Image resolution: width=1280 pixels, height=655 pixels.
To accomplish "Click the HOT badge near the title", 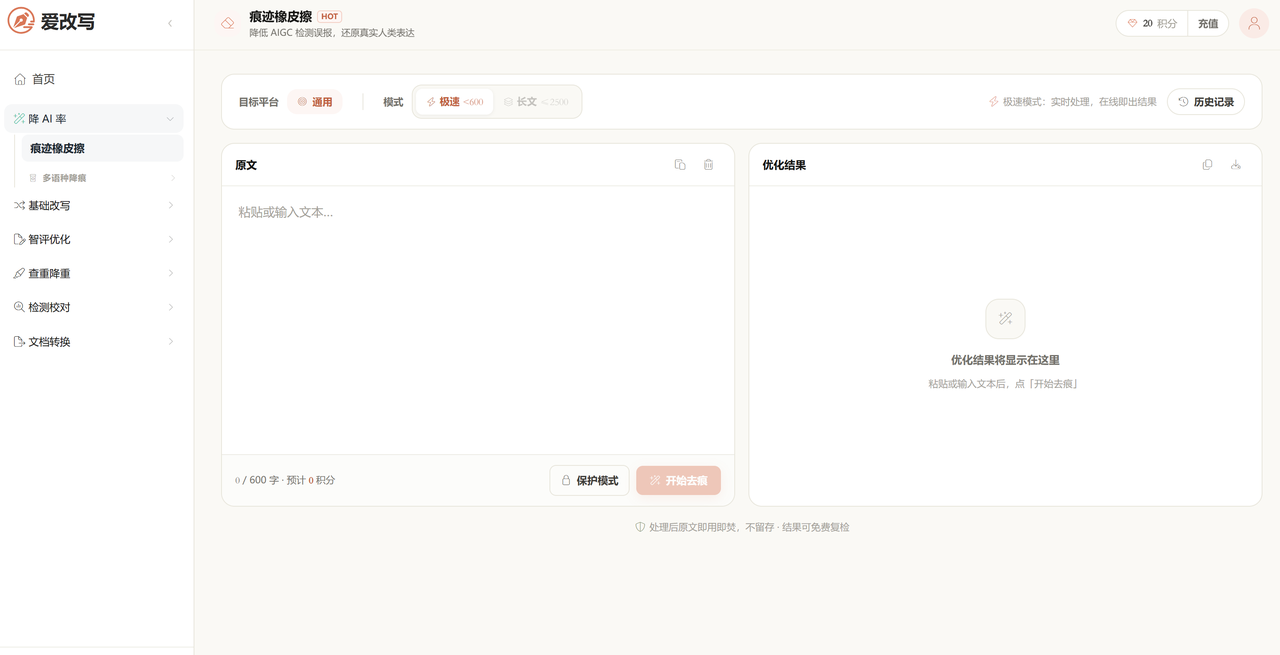I will point(329,16).
